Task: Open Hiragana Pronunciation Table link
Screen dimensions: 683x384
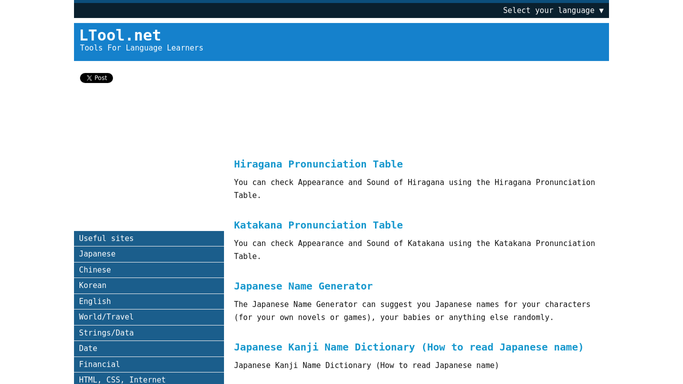Action: [318, 164]
